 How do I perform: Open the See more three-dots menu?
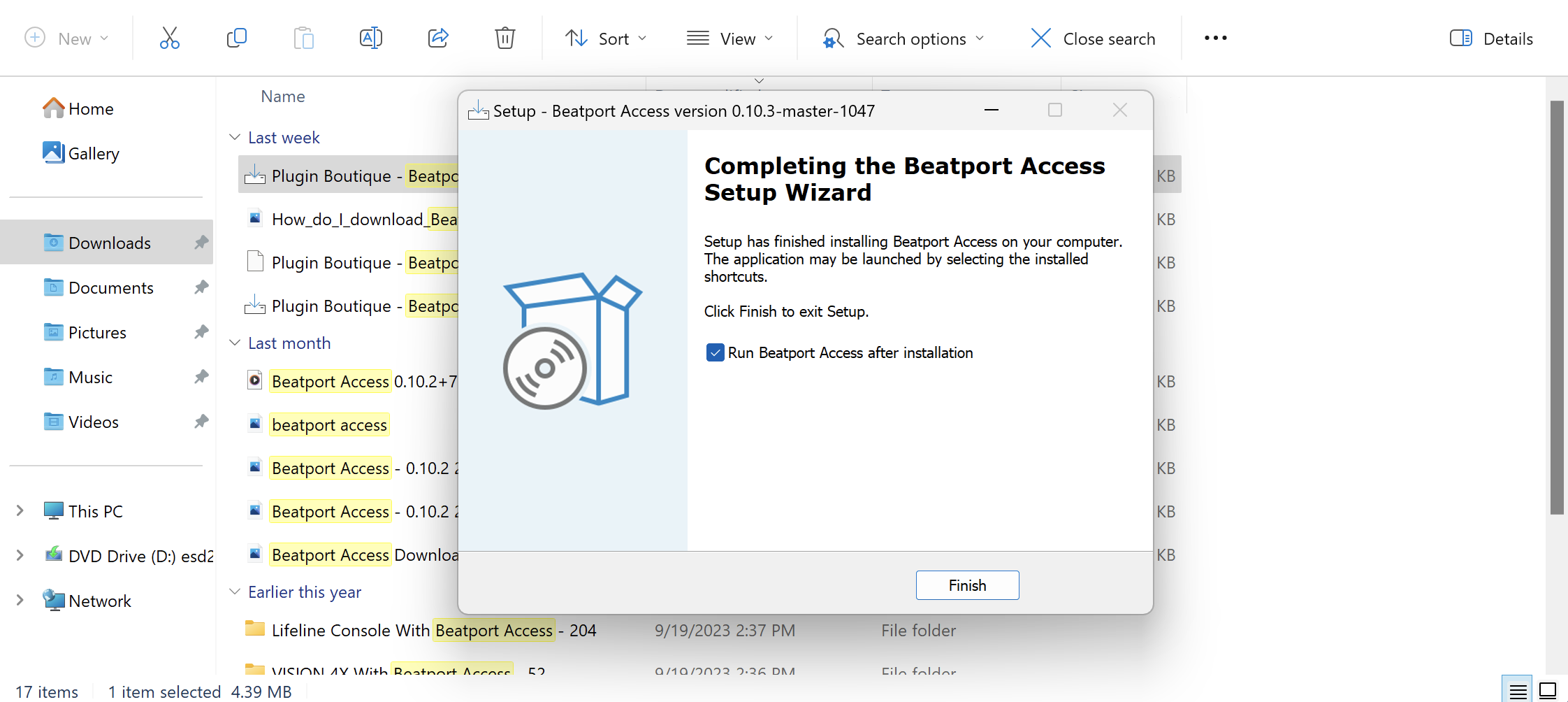click(1215, 38)
